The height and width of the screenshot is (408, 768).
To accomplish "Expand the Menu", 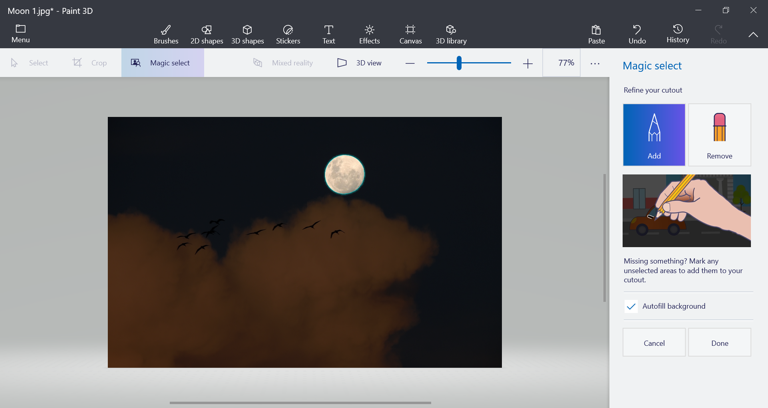I will [x=20, y=34].
